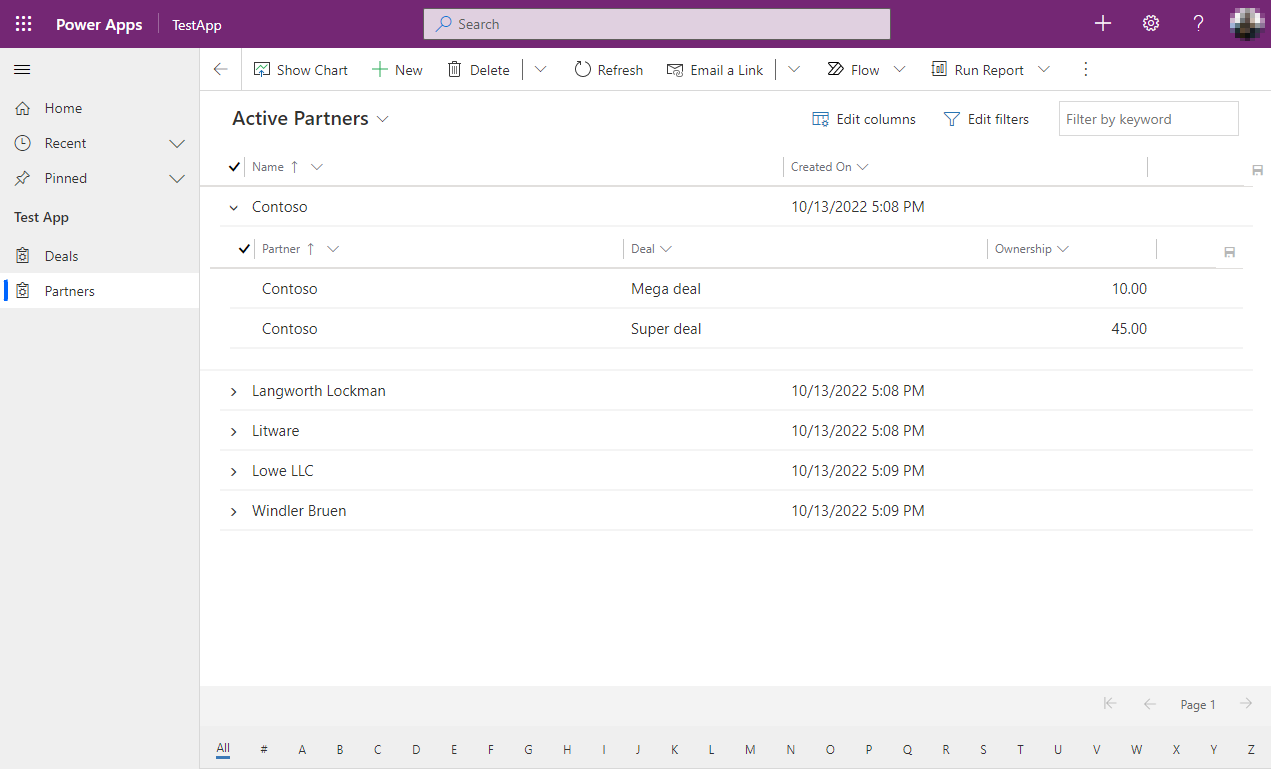Open the Active Partners view dropdown
Image resolution: width=1271 pixels, height=769 pixels.
[382, 119]
